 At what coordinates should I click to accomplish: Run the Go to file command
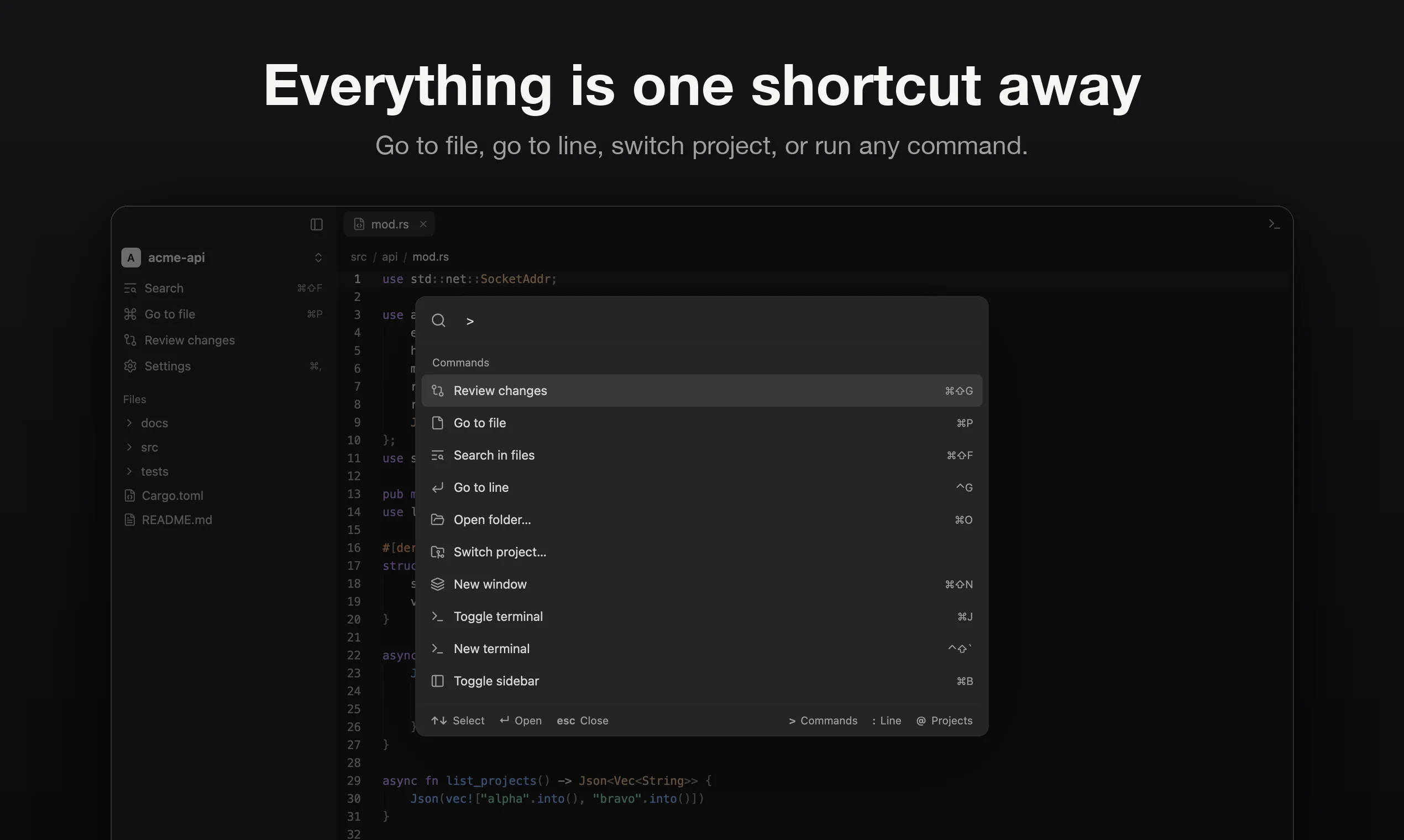(701, 423)
